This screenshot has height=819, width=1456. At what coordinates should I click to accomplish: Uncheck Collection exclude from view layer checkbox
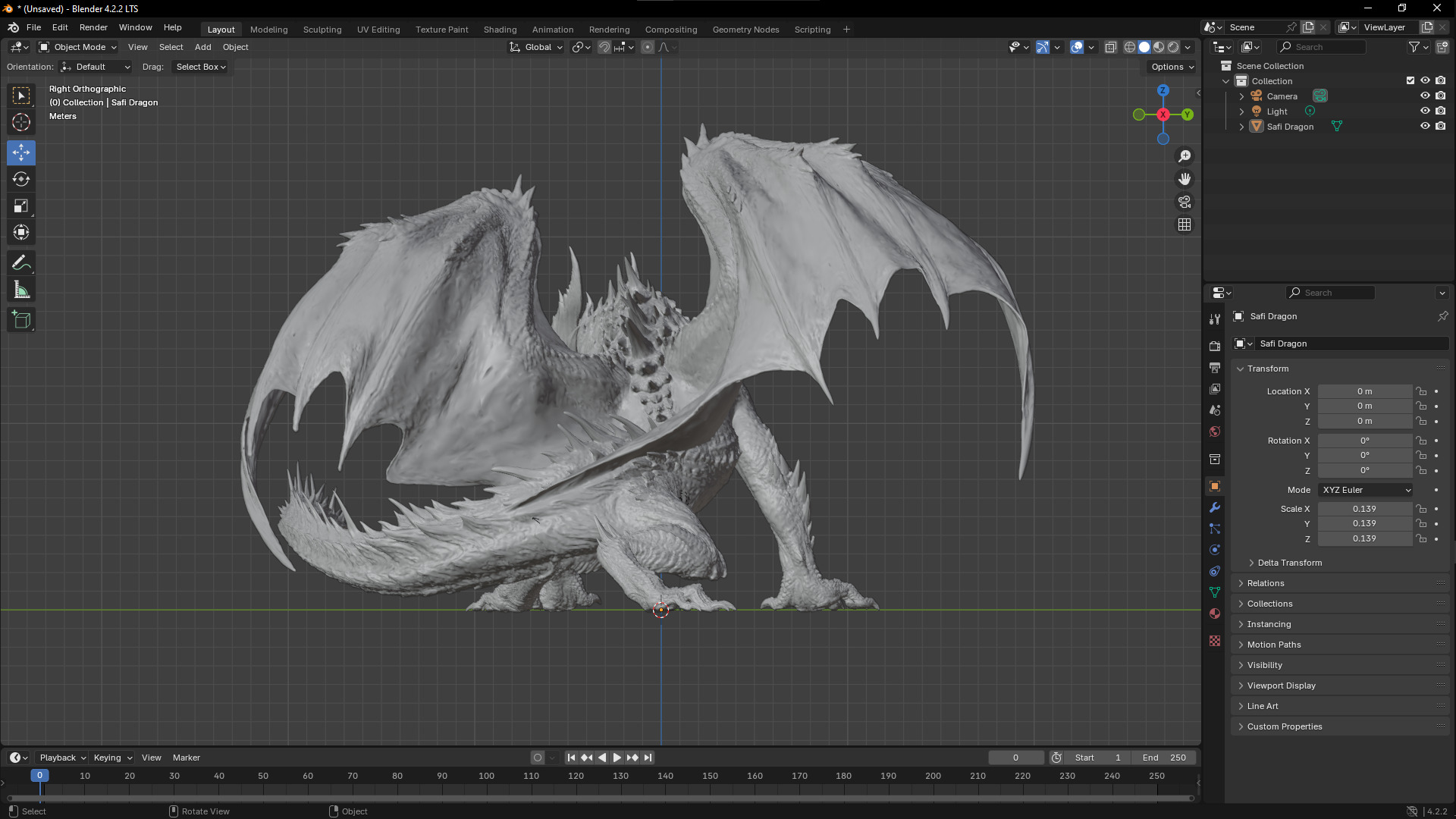1410,80
